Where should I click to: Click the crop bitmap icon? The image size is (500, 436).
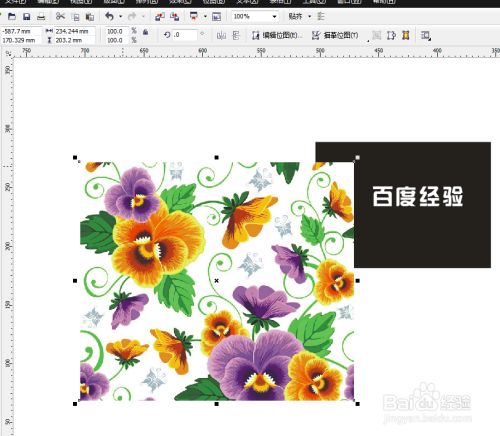tap(391, 35)
